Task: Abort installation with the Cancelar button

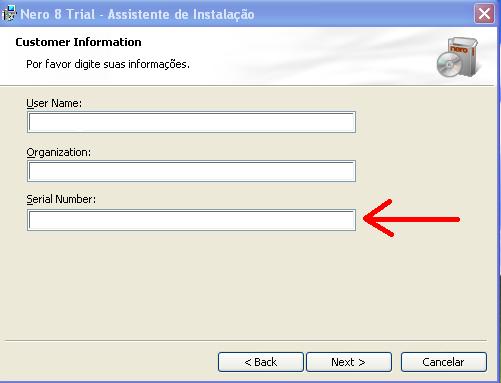Action: pyautogui.click(x=444, y=362)
